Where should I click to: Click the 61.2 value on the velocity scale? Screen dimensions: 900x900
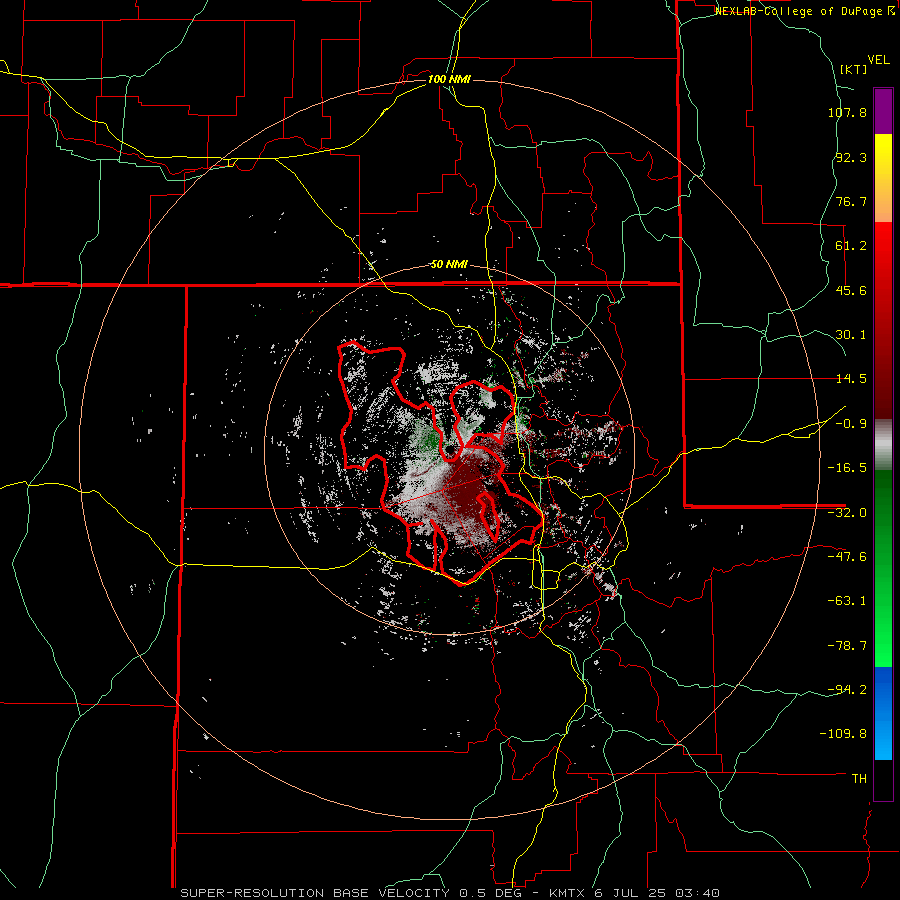pyautogui.click(x=851, y=246)
